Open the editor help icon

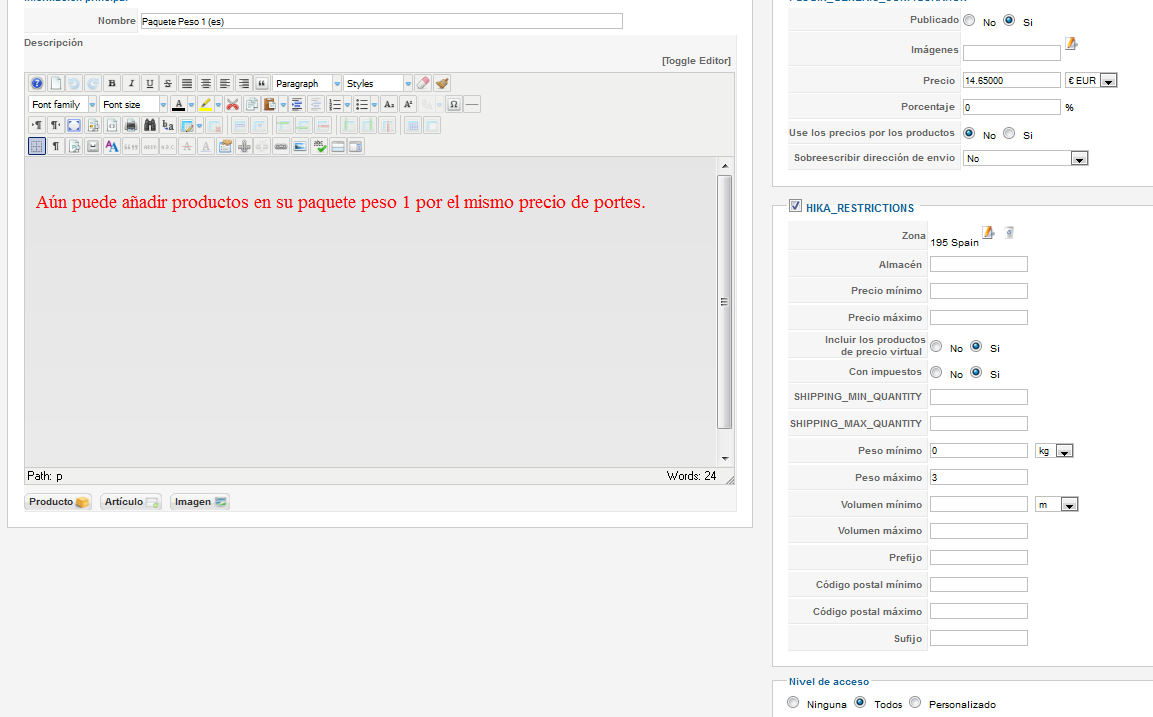coord(37,83)
